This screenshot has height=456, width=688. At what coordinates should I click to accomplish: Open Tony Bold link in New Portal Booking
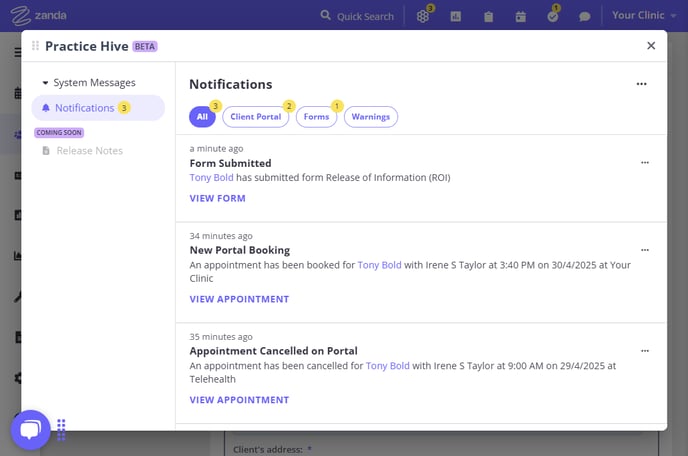pyautogui.click(x=380, y=265)
